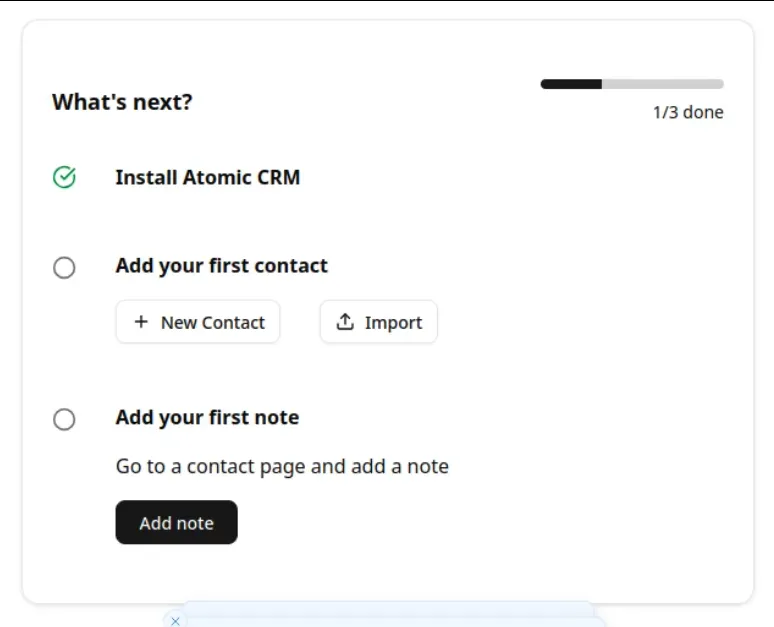Viewport: 774px width, 627px height.
Task: Click the green checkmark beside Install Atomic CRM
Action: tap(64, 178)
